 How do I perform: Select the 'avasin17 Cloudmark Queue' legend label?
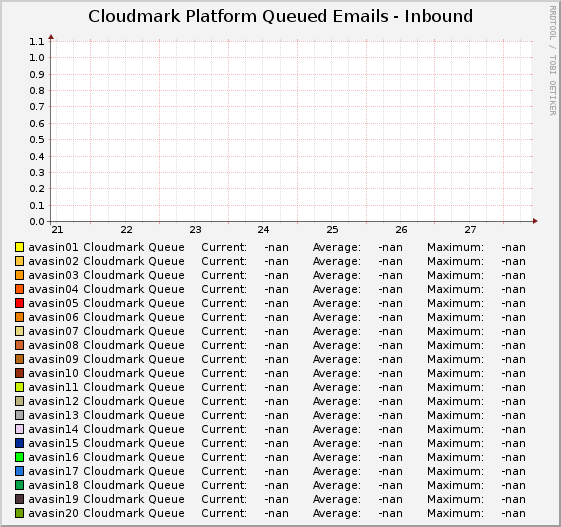106,471
